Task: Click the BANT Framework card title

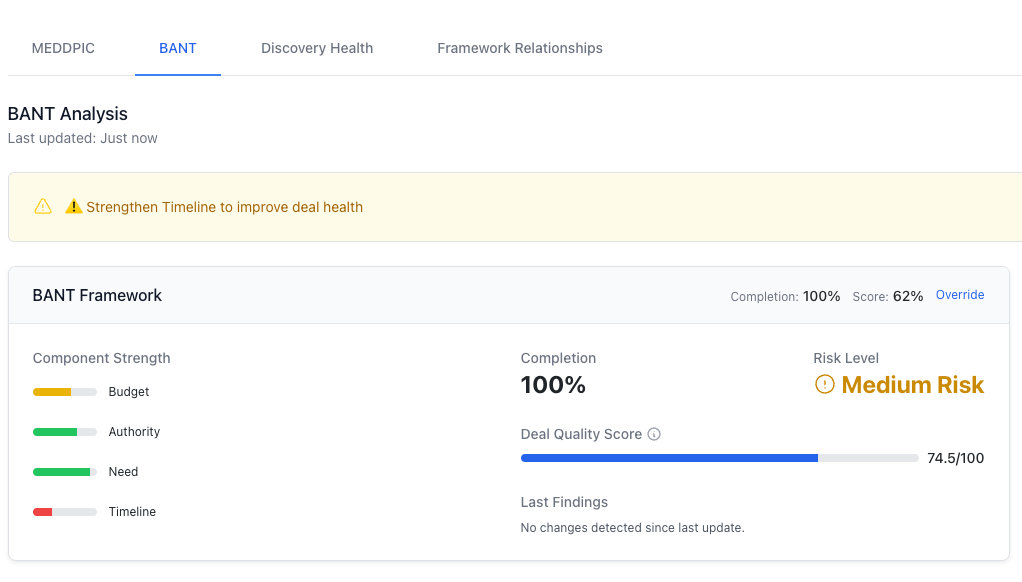Action: 97,295
